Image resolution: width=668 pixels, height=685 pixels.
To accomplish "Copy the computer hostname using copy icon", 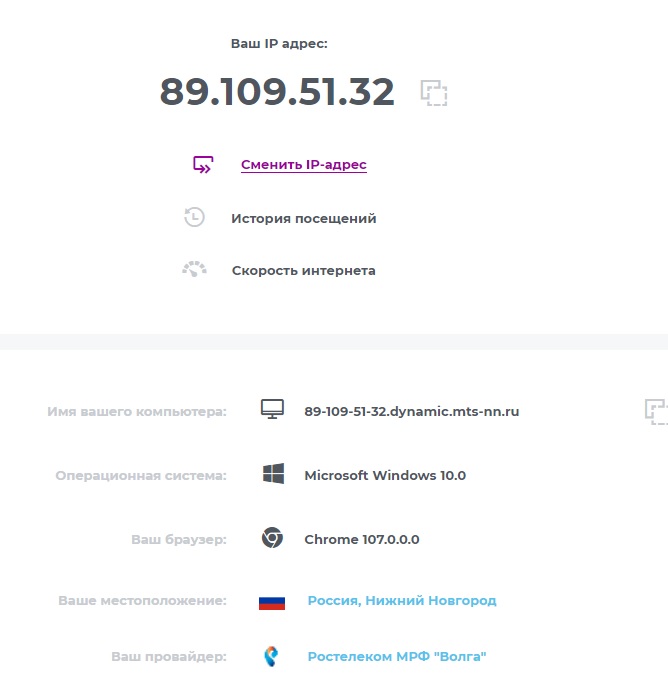I will click(x=656, y=411).
